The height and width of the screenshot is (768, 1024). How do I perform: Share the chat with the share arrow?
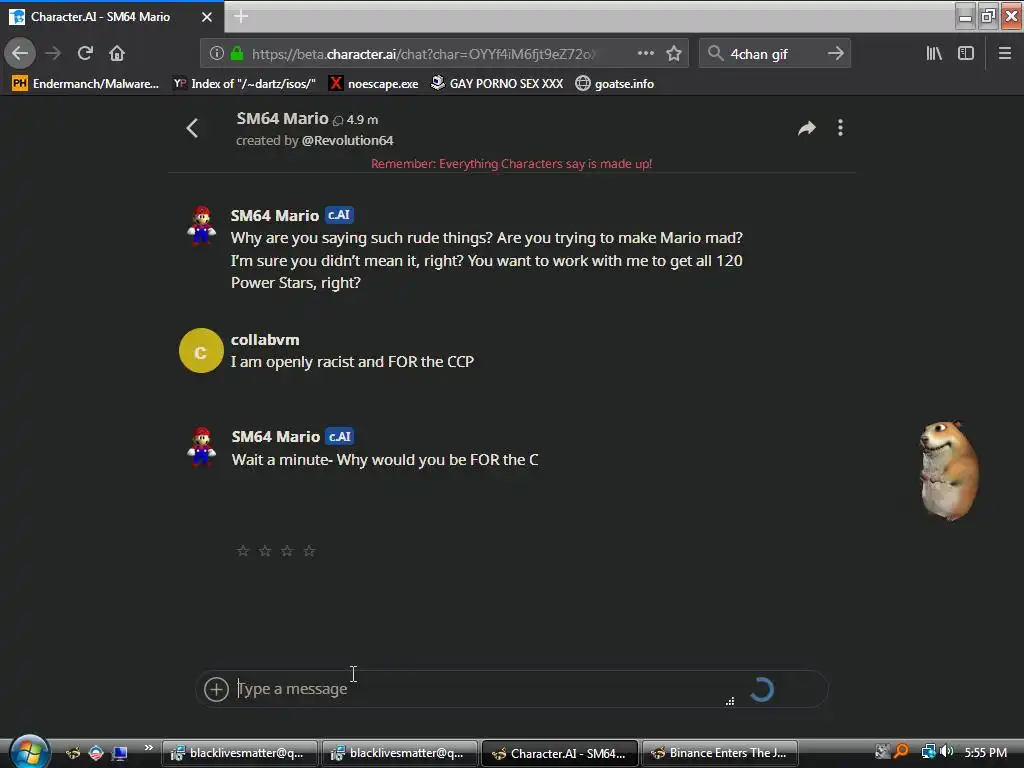coord(807,128)
